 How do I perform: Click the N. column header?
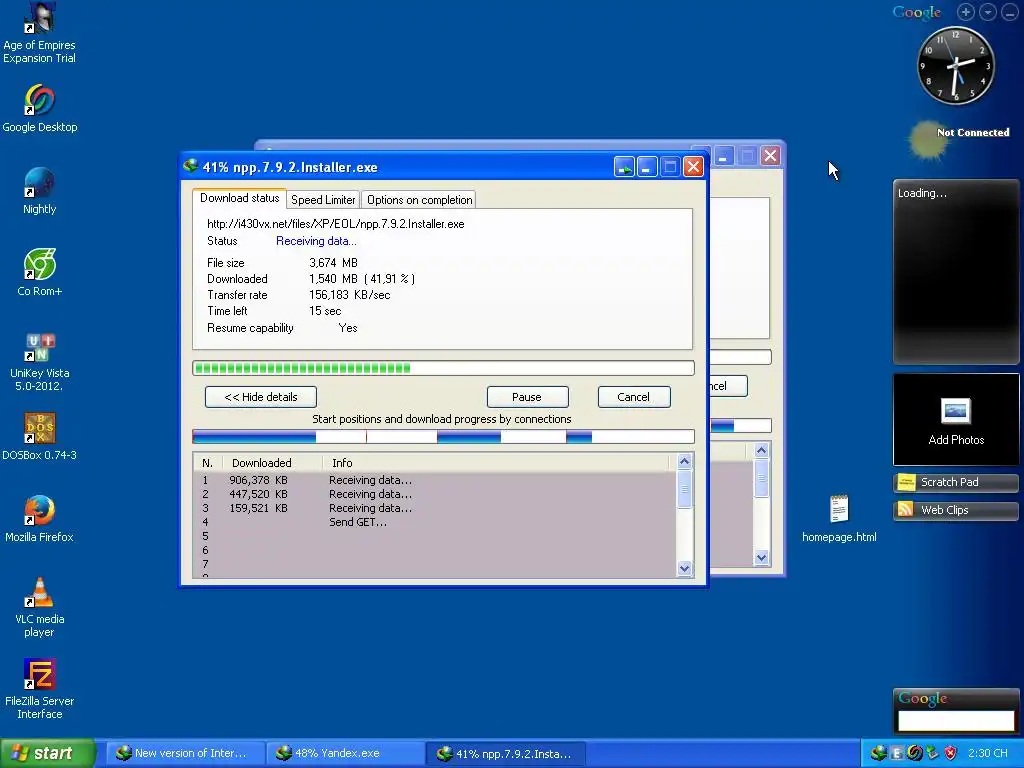tap(208, 463)
